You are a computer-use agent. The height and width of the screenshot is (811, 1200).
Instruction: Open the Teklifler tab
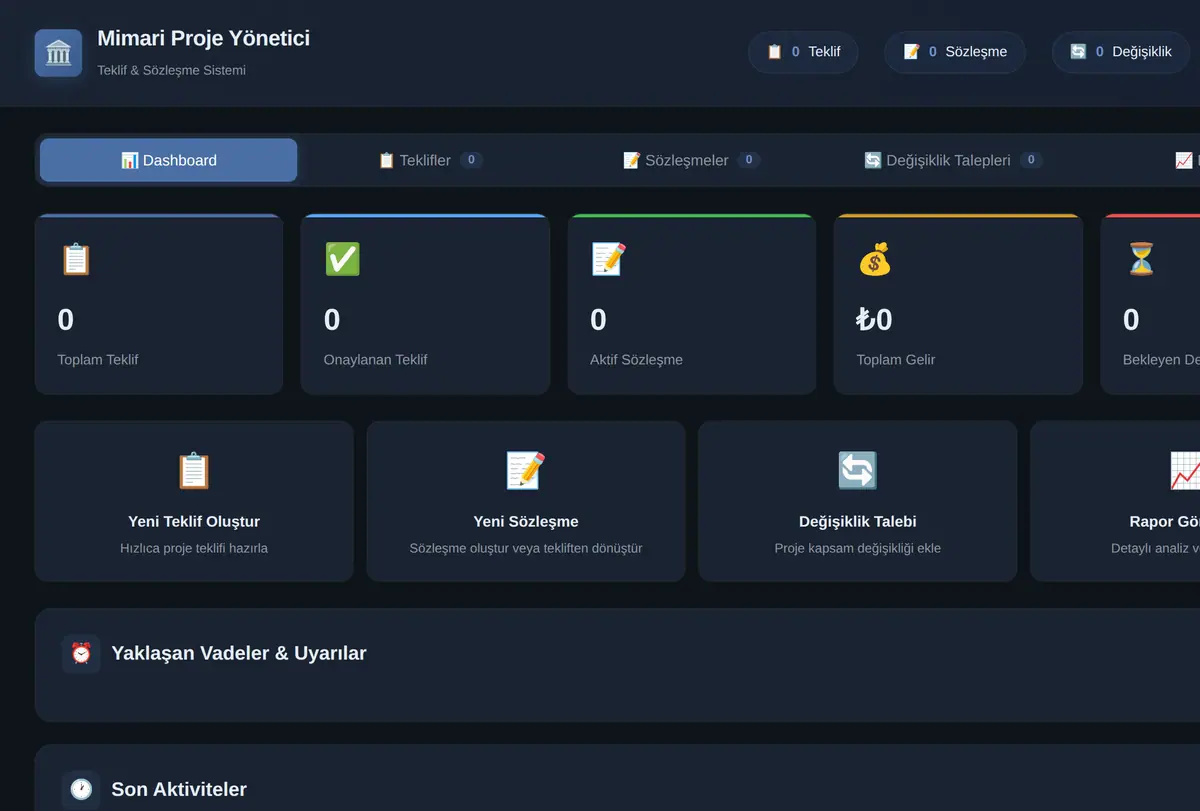430,160
